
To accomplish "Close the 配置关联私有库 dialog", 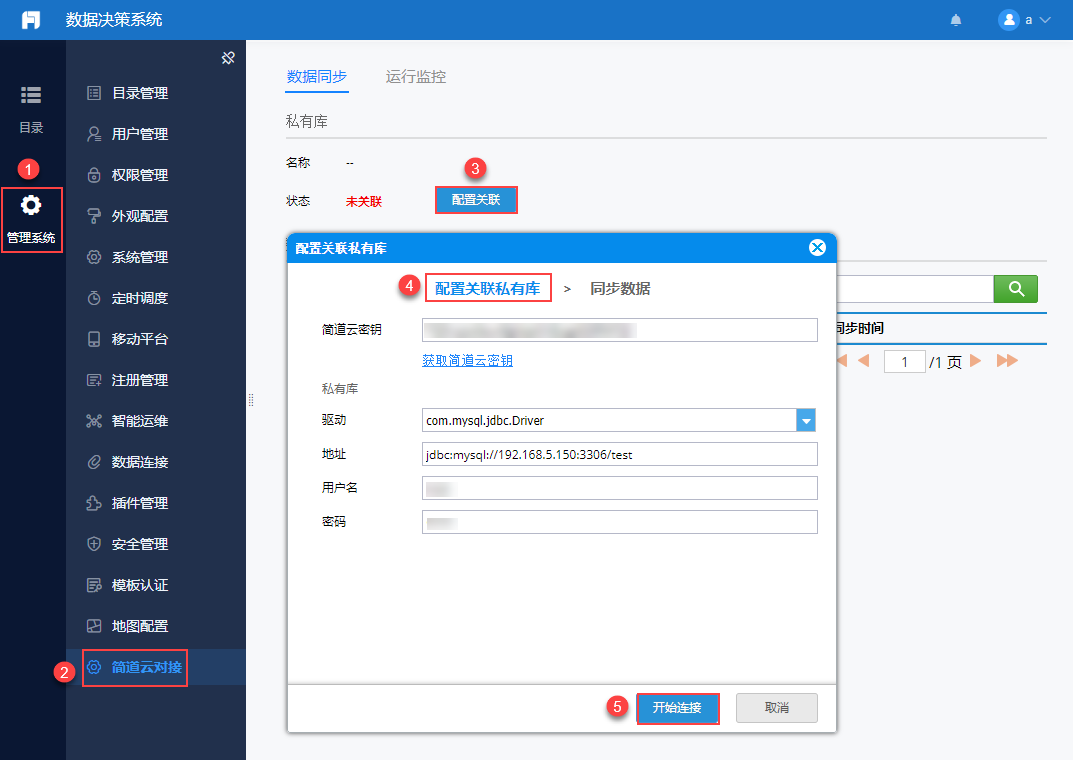I will (817, 248).
